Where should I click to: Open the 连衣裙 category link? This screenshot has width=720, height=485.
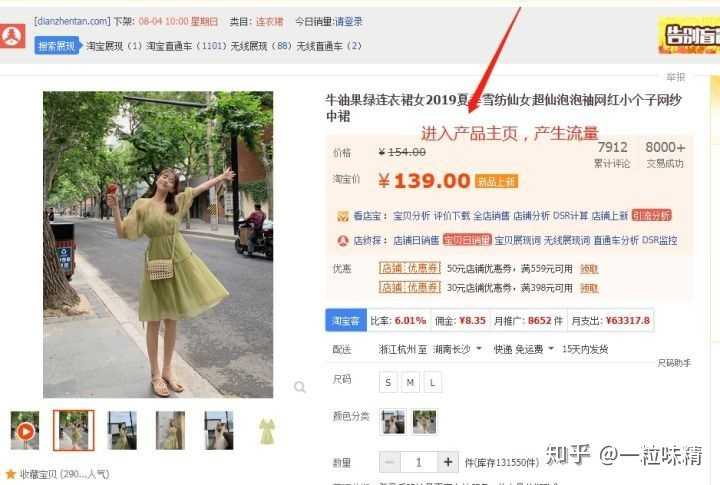(x=269, y=21)
